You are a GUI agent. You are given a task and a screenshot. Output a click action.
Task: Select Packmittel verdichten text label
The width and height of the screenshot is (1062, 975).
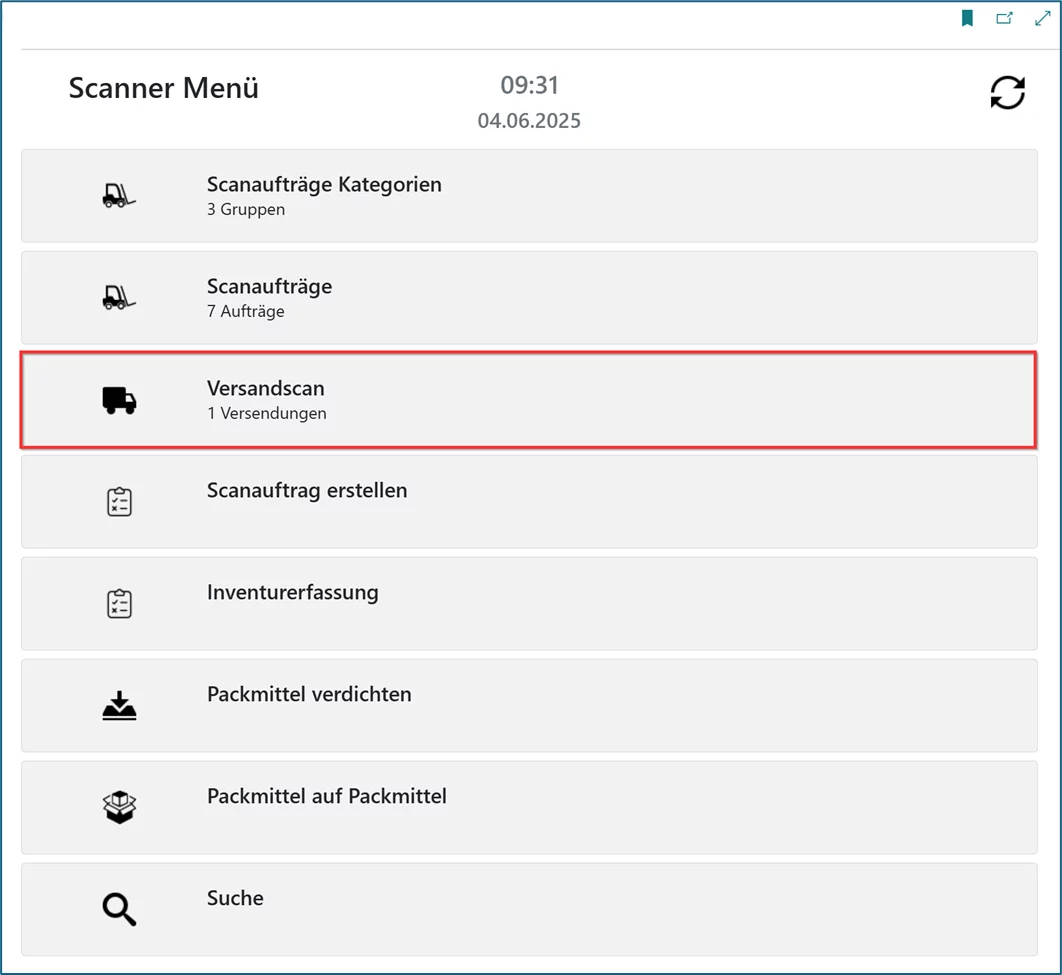point(309,694)
